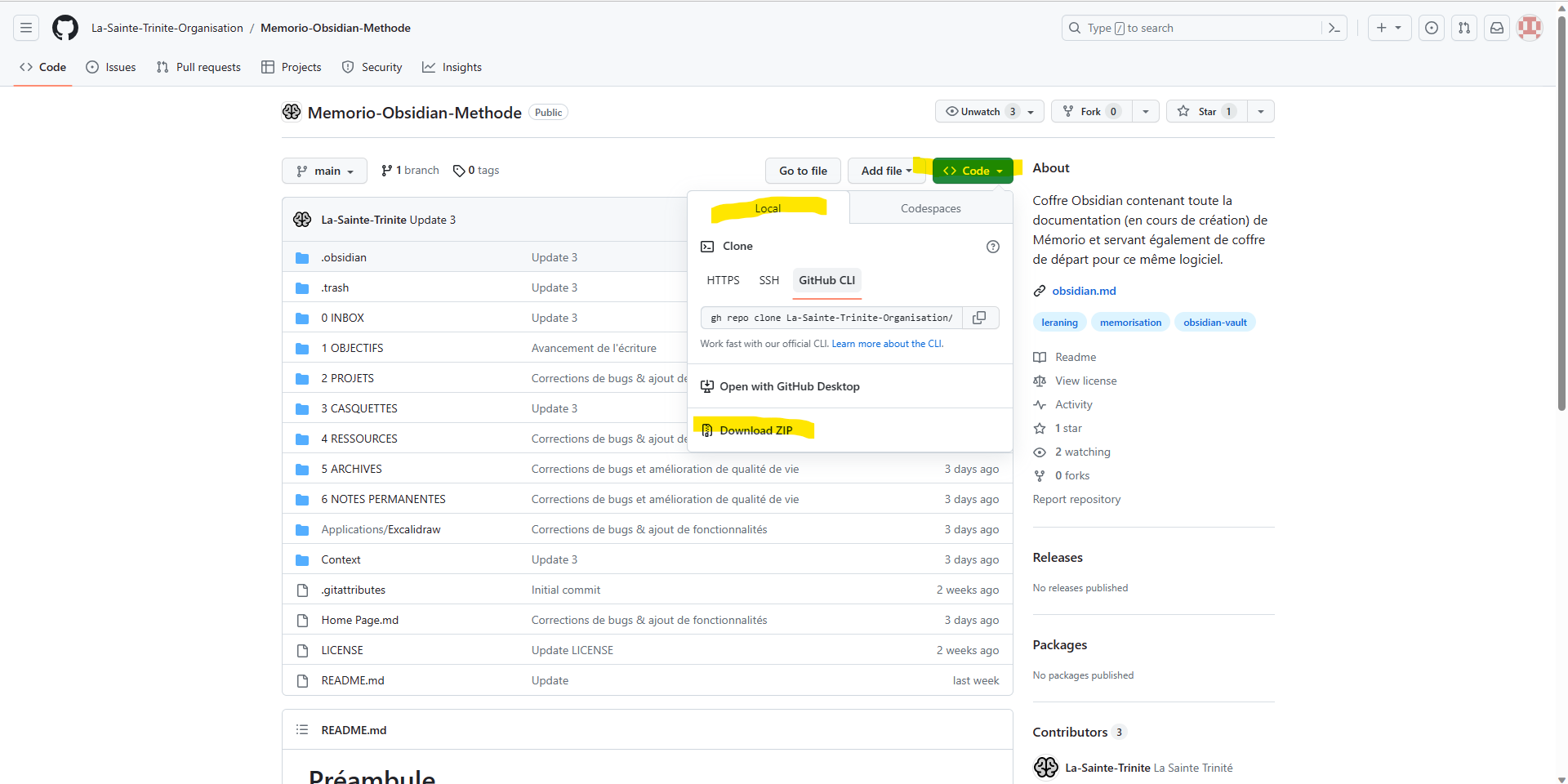Switch to the Codespaces tab
The width and height of the screenshot is (1568, 784).
[x=931, y=208]
